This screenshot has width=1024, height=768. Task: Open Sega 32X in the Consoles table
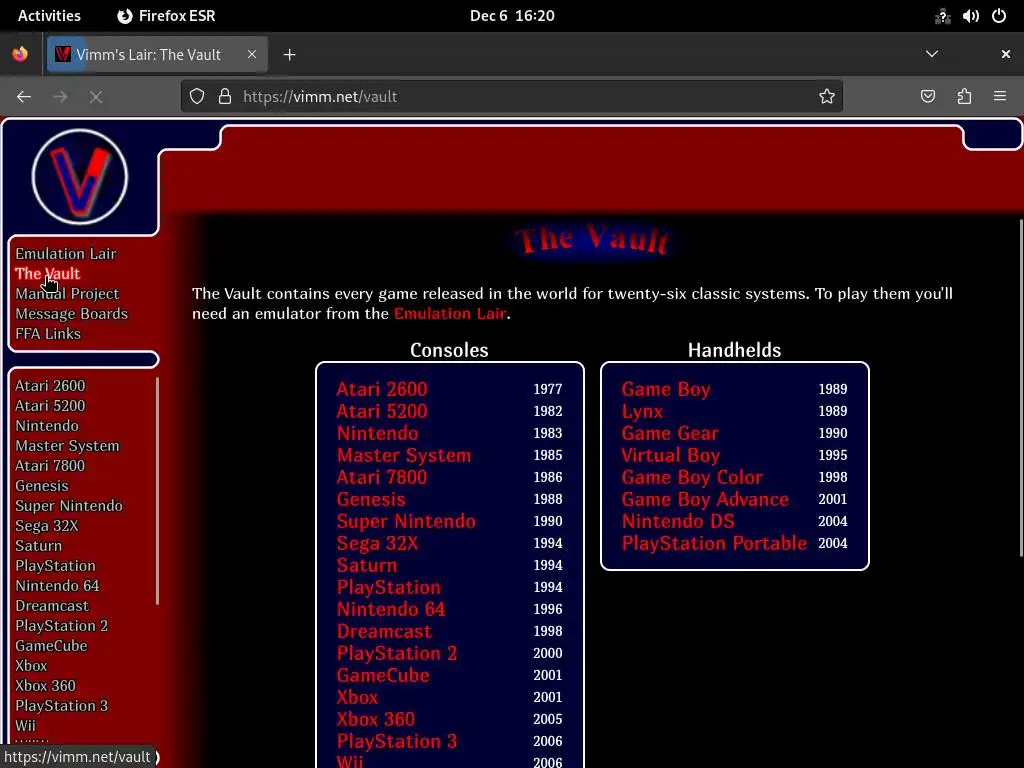(377, 543)
